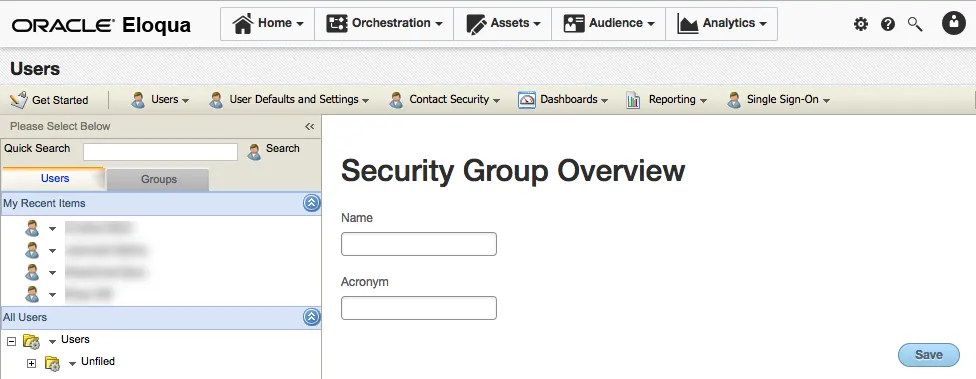Open the user profile avatar
The height and width of the screenshot is (379, 976).
pyautogui.click(x=954, y=23)
